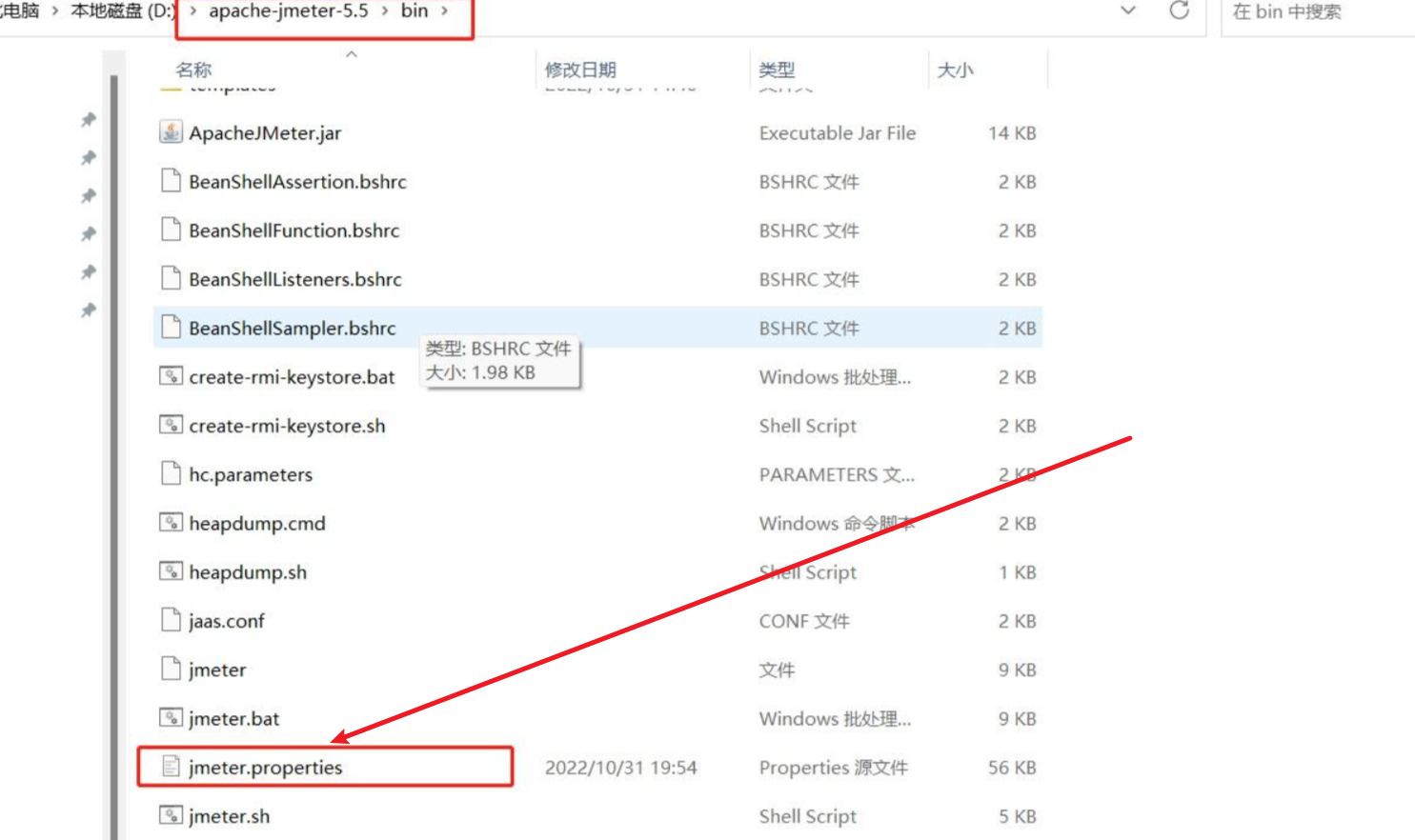
Task: Click the create-rmi-keystore.bat file icon
Action: coord(171,376)
